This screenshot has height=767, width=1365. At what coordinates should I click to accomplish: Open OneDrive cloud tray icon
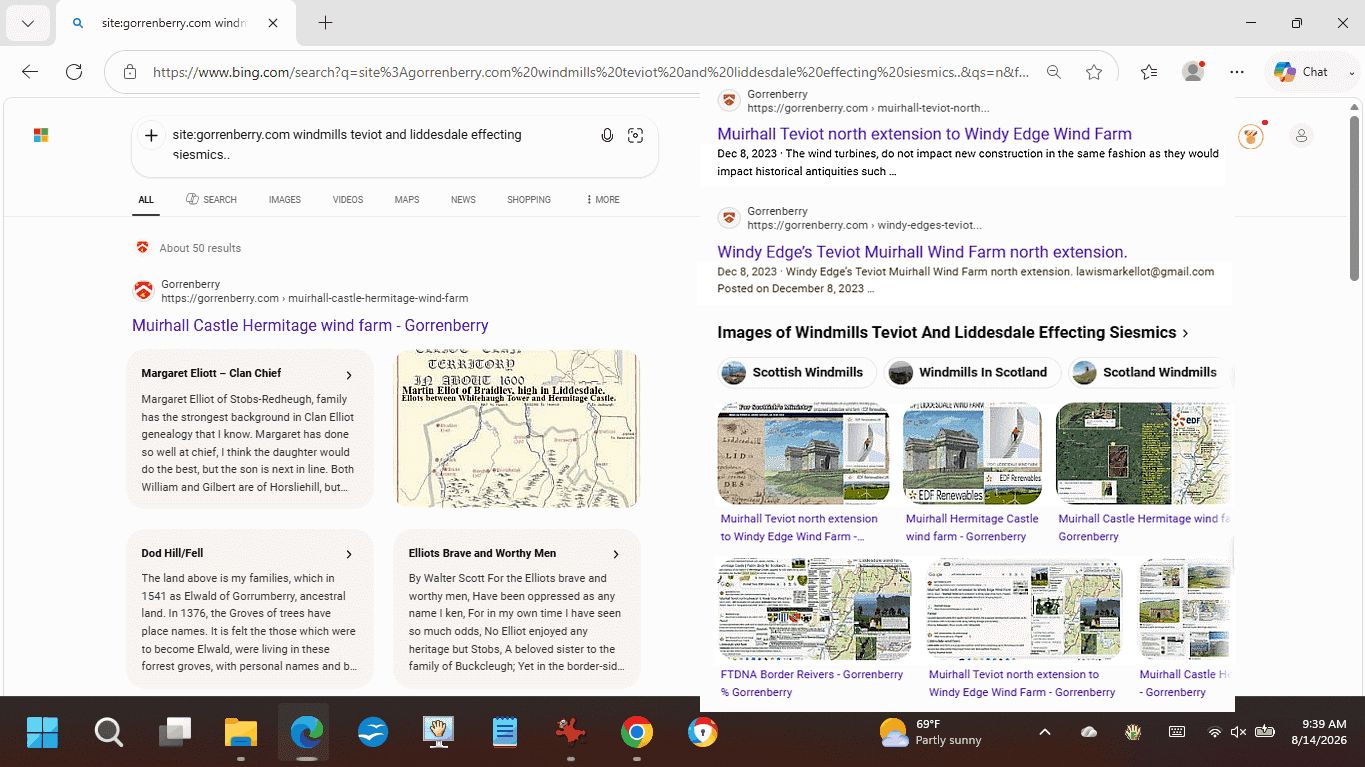(1089, 733)
